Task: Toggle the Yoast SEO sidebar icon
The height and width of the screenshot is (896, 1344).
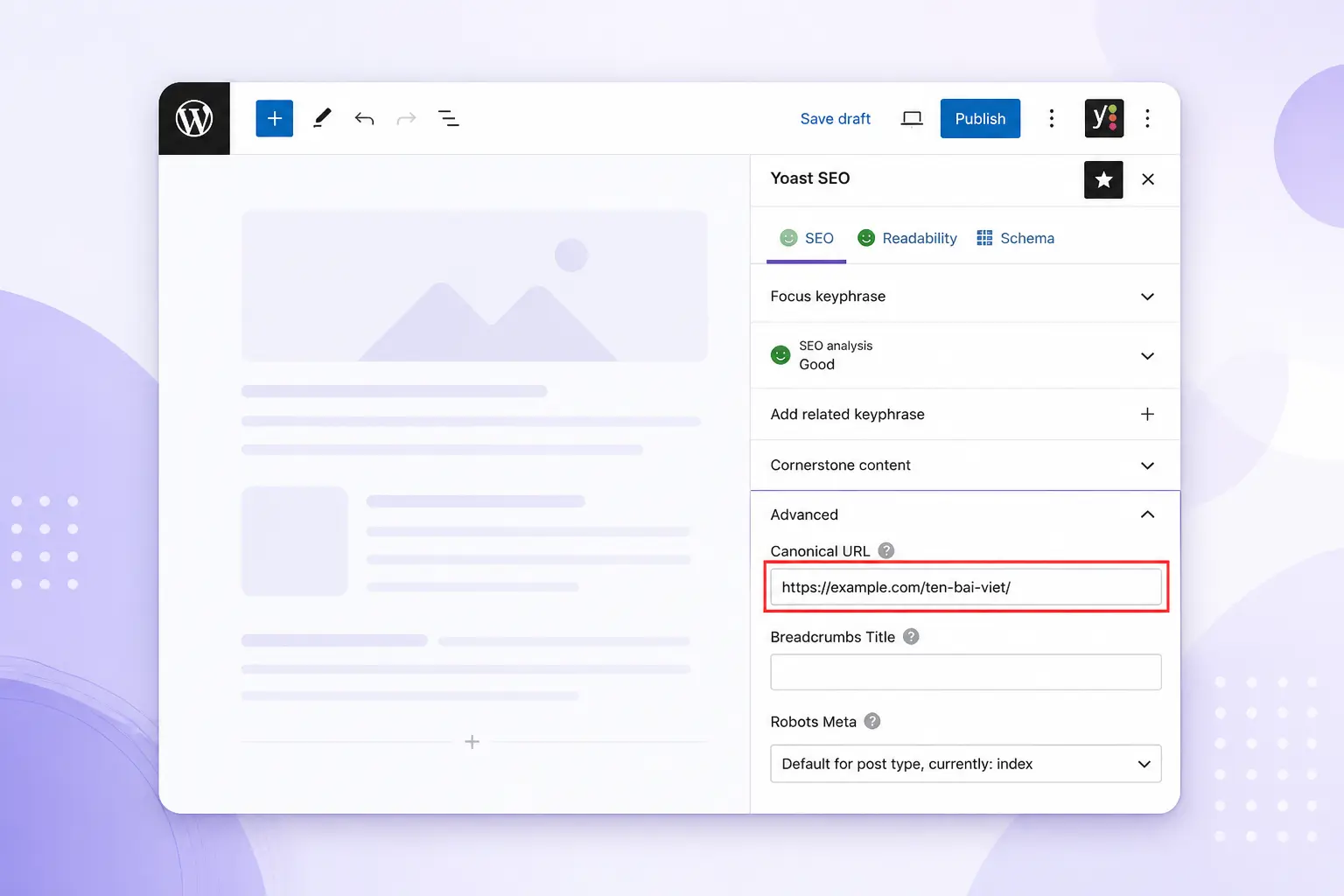Action: pyautogui.click(x=1104, y=118)
